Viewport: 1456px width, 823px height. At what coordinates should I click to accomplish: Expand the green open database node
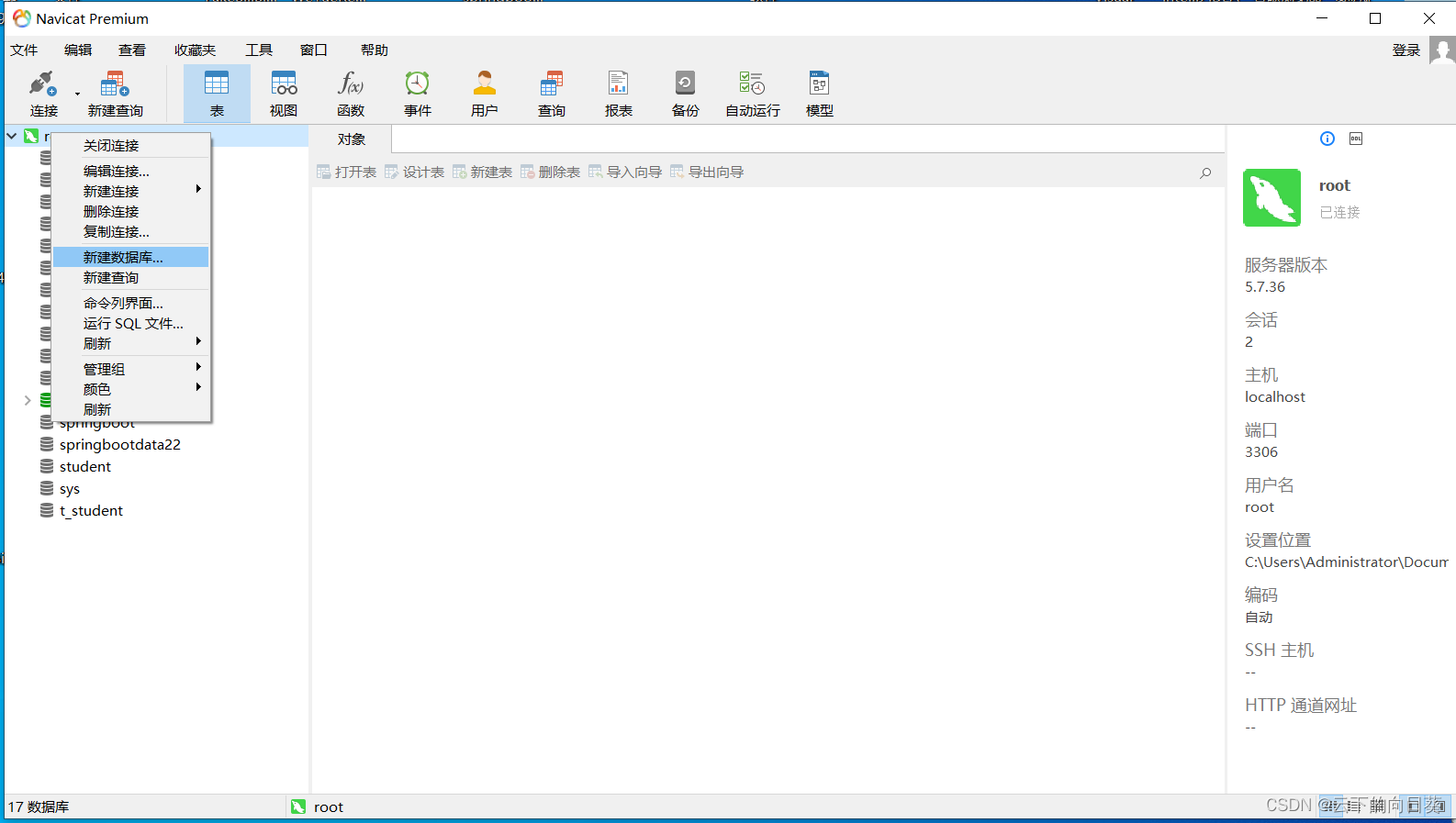tap(28, 400)
